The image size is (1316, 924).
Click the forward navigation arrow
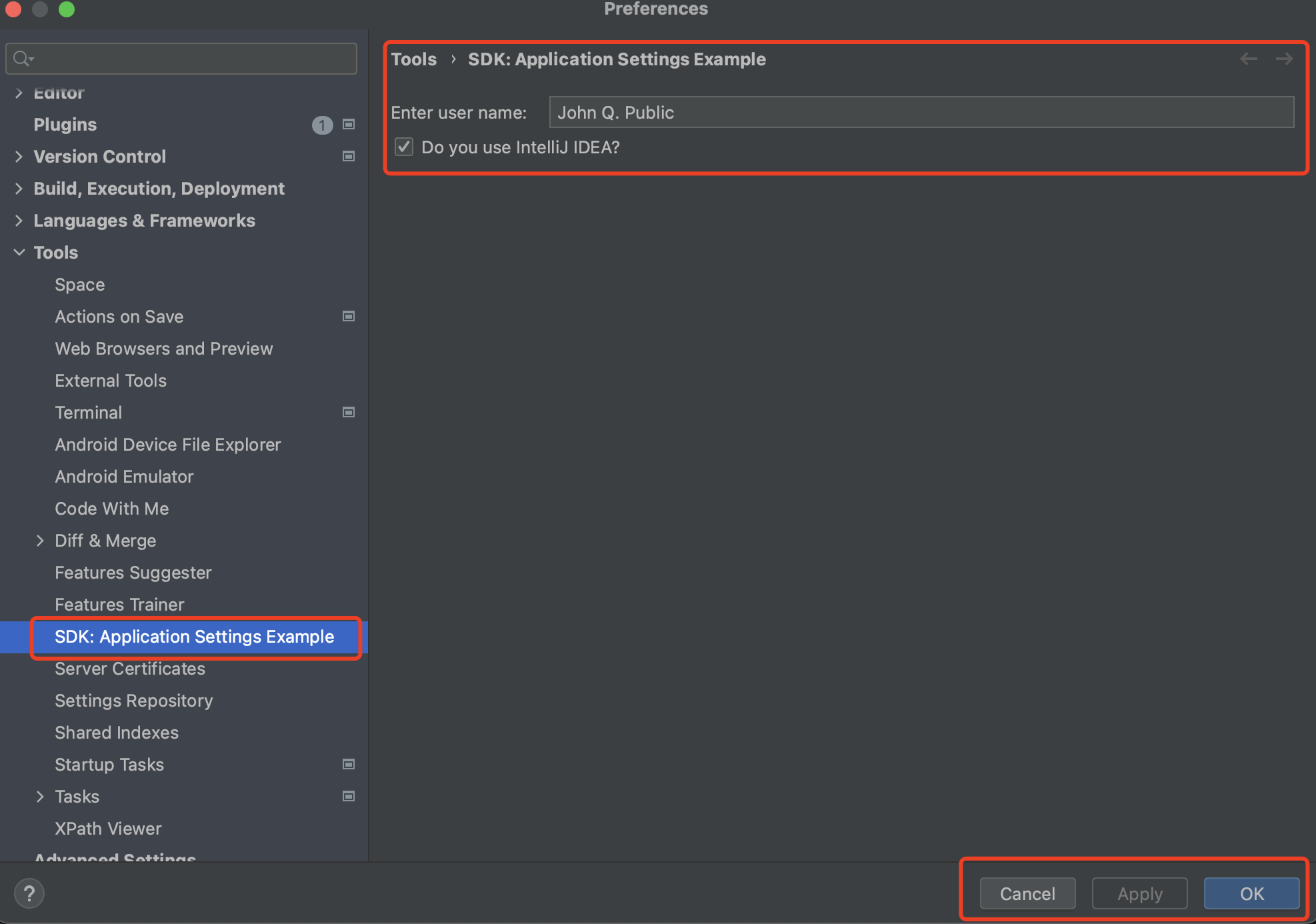(x=1284, y=59)
